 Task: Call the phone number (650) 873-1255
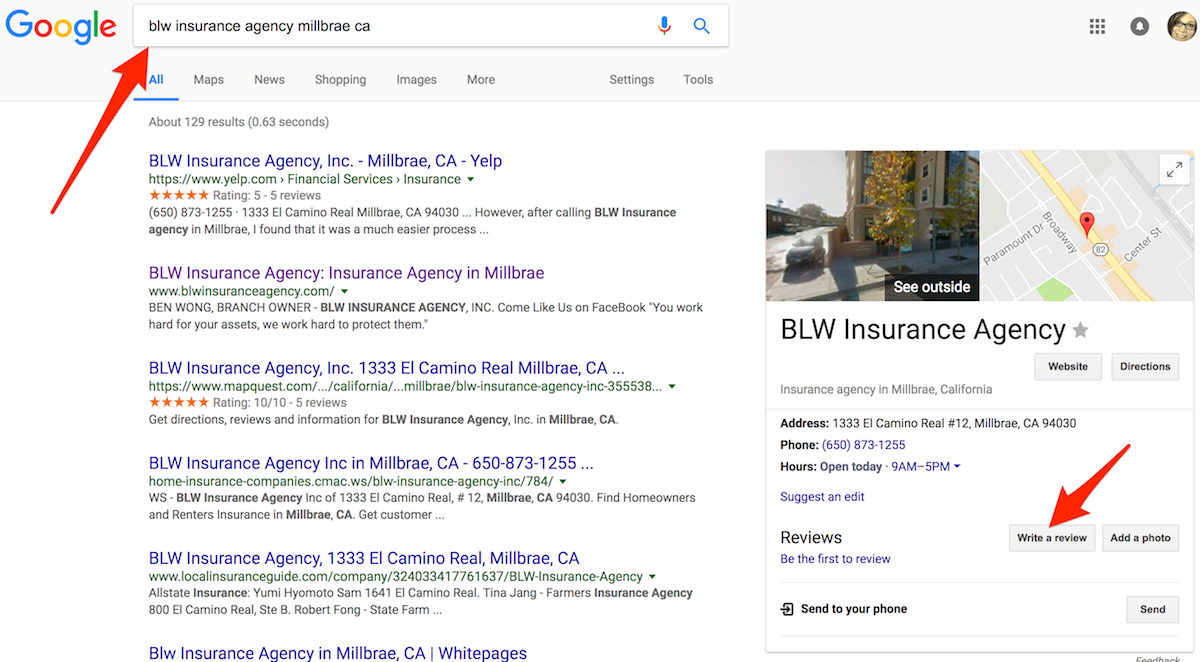(863, 445)
